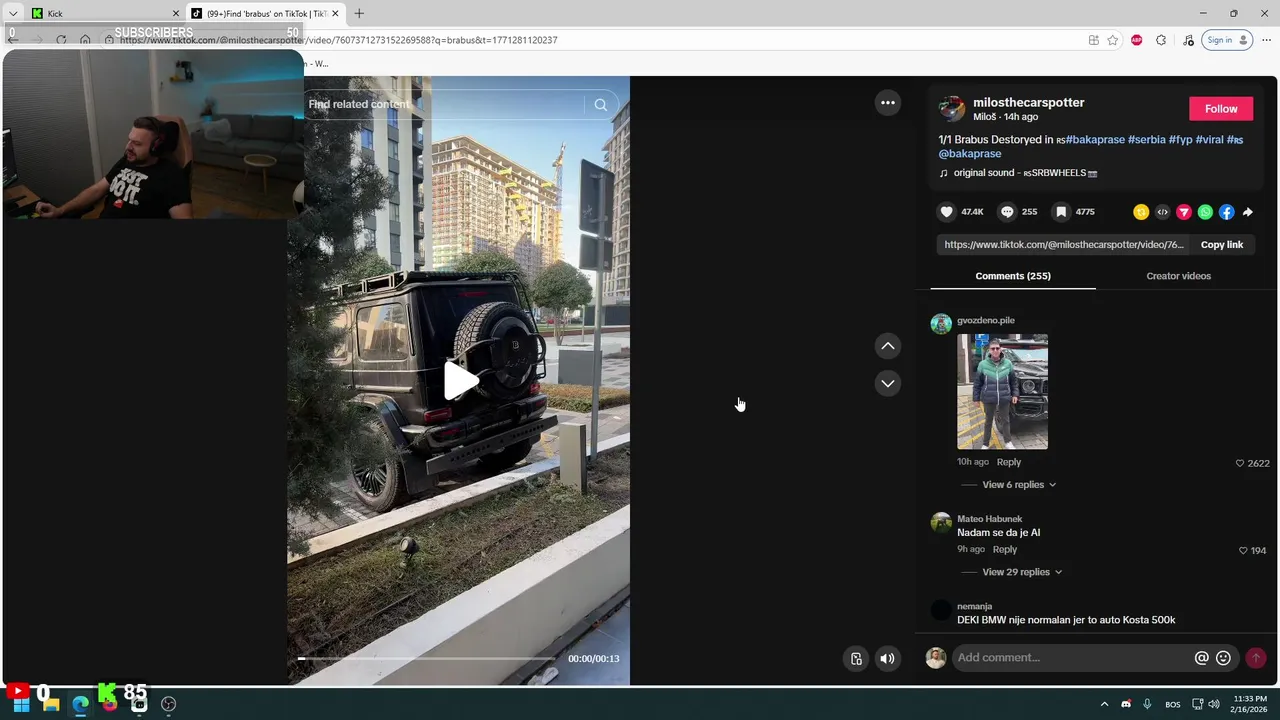The height and width of the screenshot is (720, 1280).
Task: Add this page to favorites star
Action: pyautogui.click(x=1112, y=40)
